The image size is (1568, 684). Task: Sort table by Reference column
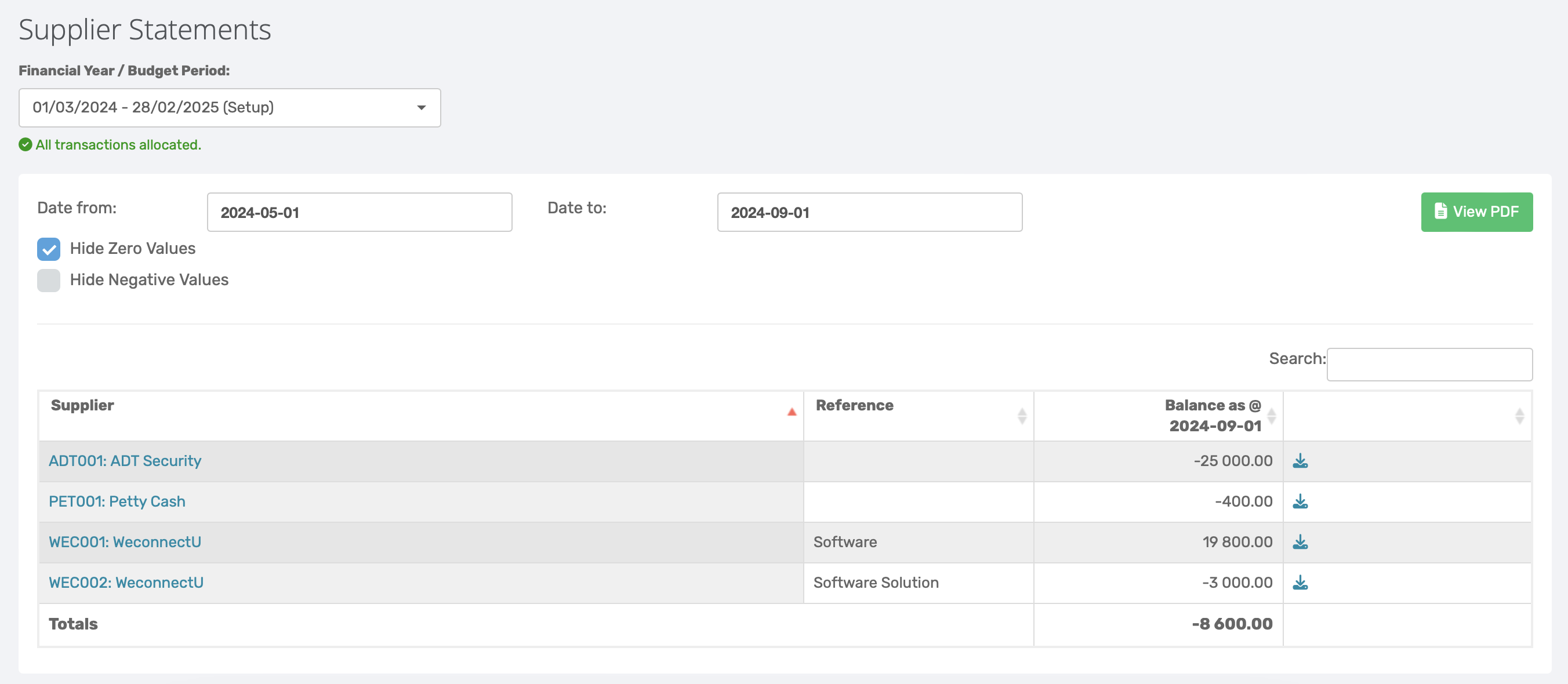coord(1021,416)
